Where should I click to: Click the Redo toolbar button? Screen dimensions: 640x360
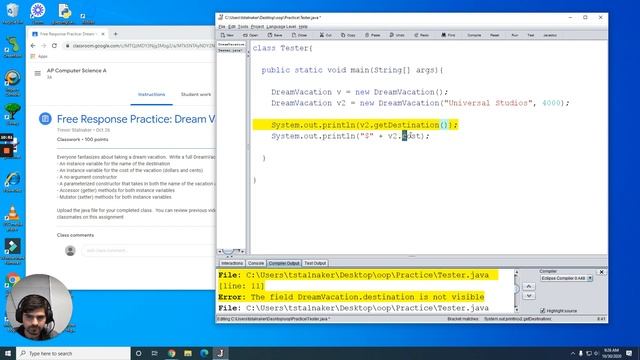(421, 35)
